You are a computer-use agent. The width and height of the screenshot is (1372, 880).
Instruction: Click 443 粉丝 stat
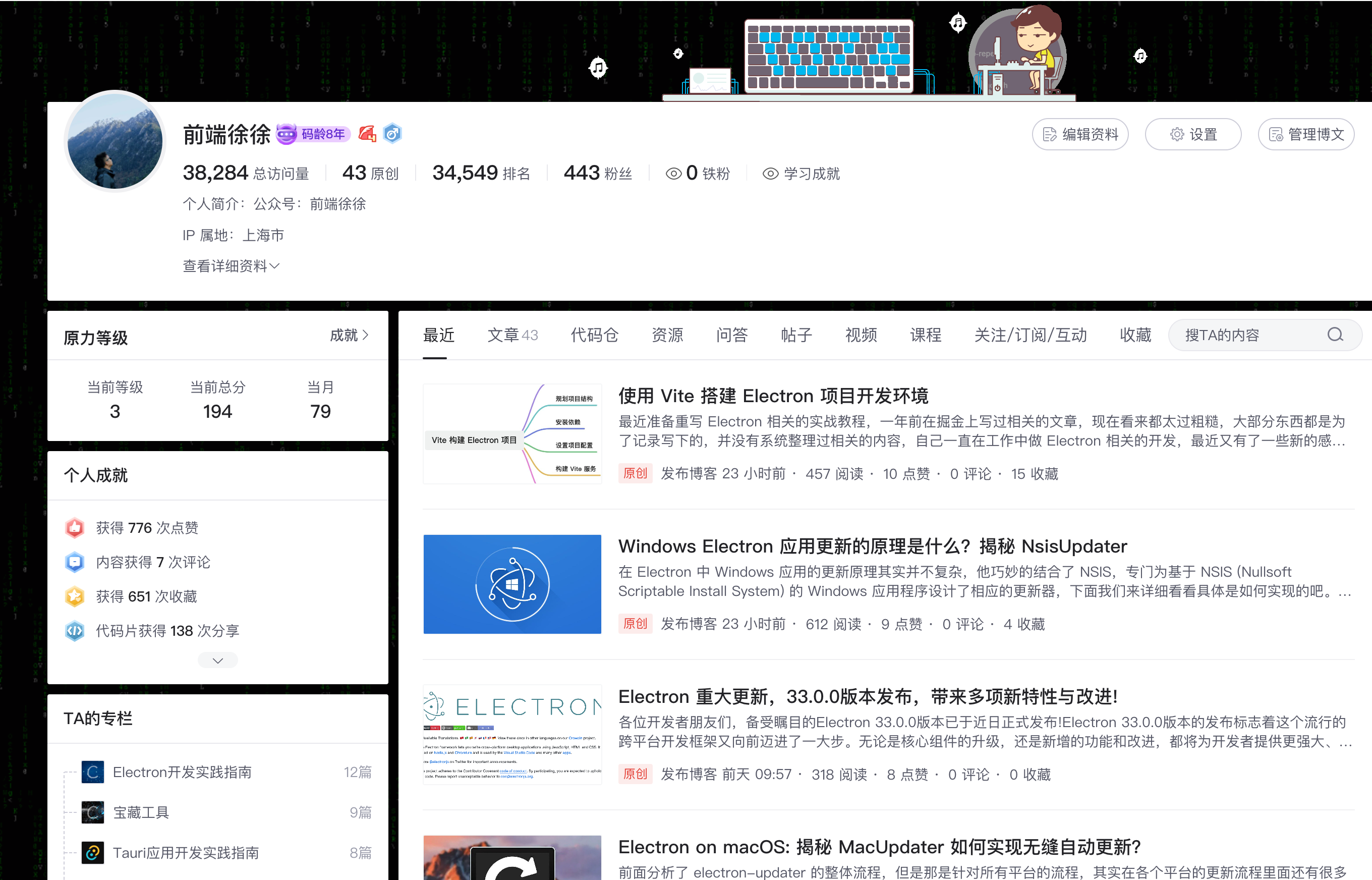597,173
